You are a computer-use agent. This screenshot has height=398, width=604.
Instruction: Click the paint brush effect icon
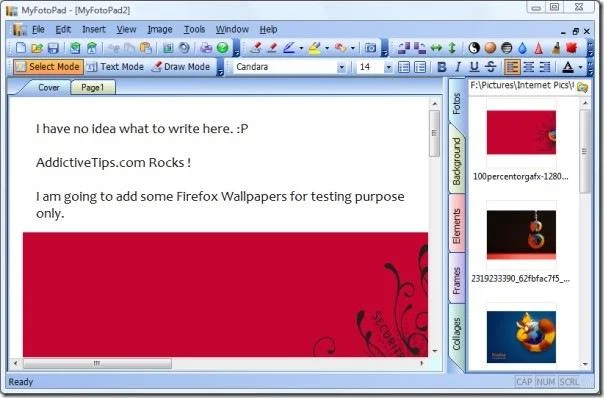click(x=556, y=48)
